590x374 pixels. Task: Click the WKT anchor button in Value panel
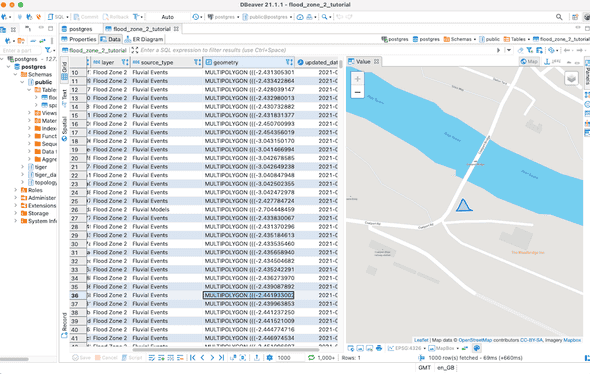552,62
